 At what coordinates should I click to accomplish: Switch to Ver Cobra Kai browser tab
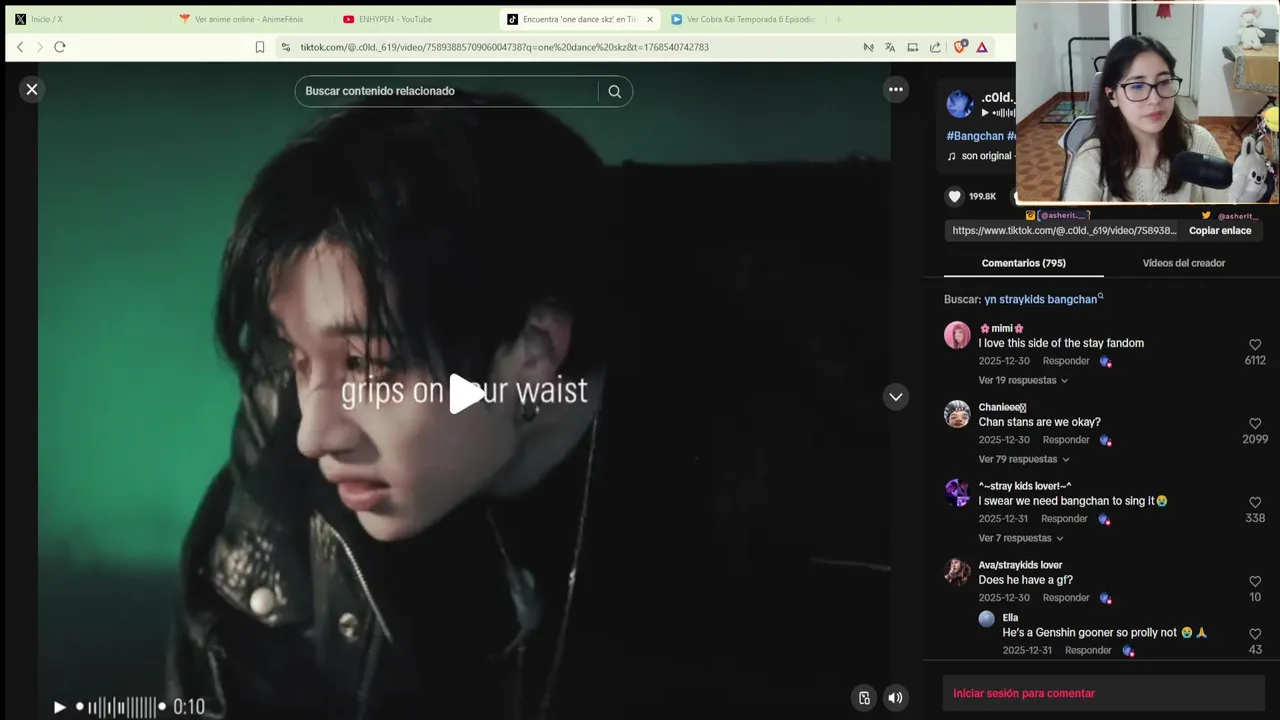pyautogui.click(x=745, y=19)
